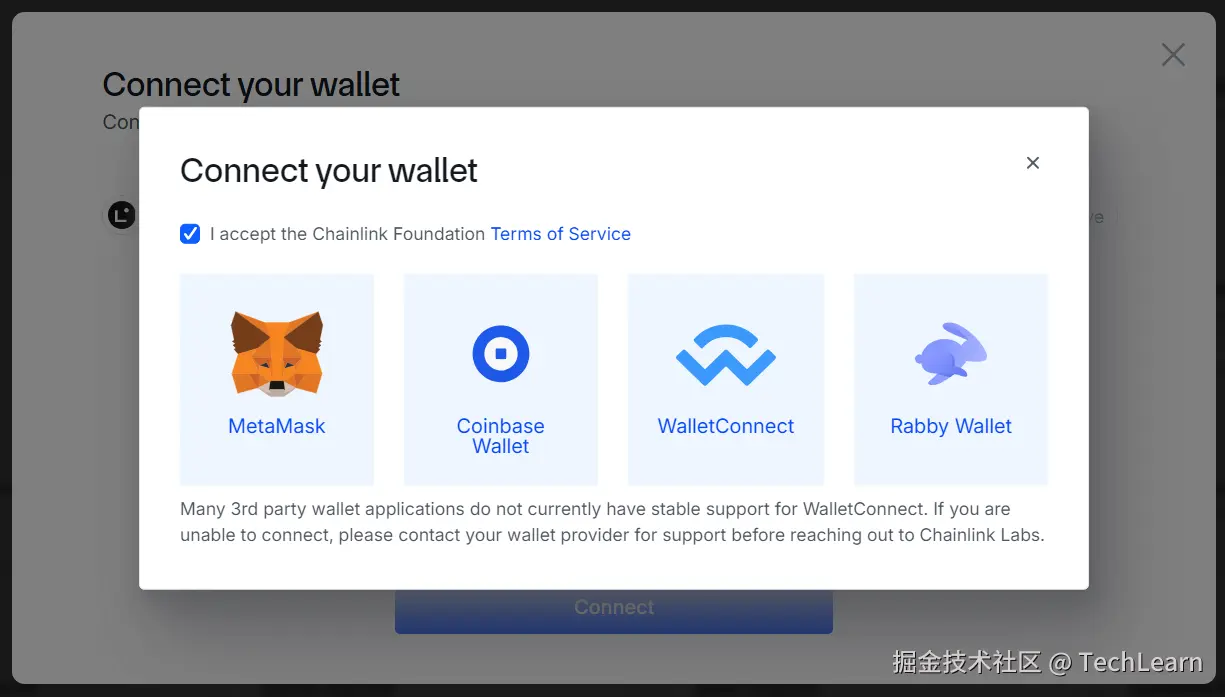This screenshot has width=1225, height=697.
Task: Click the WalletConnect support notice paragraph
Action: click(x=612, y=522)
